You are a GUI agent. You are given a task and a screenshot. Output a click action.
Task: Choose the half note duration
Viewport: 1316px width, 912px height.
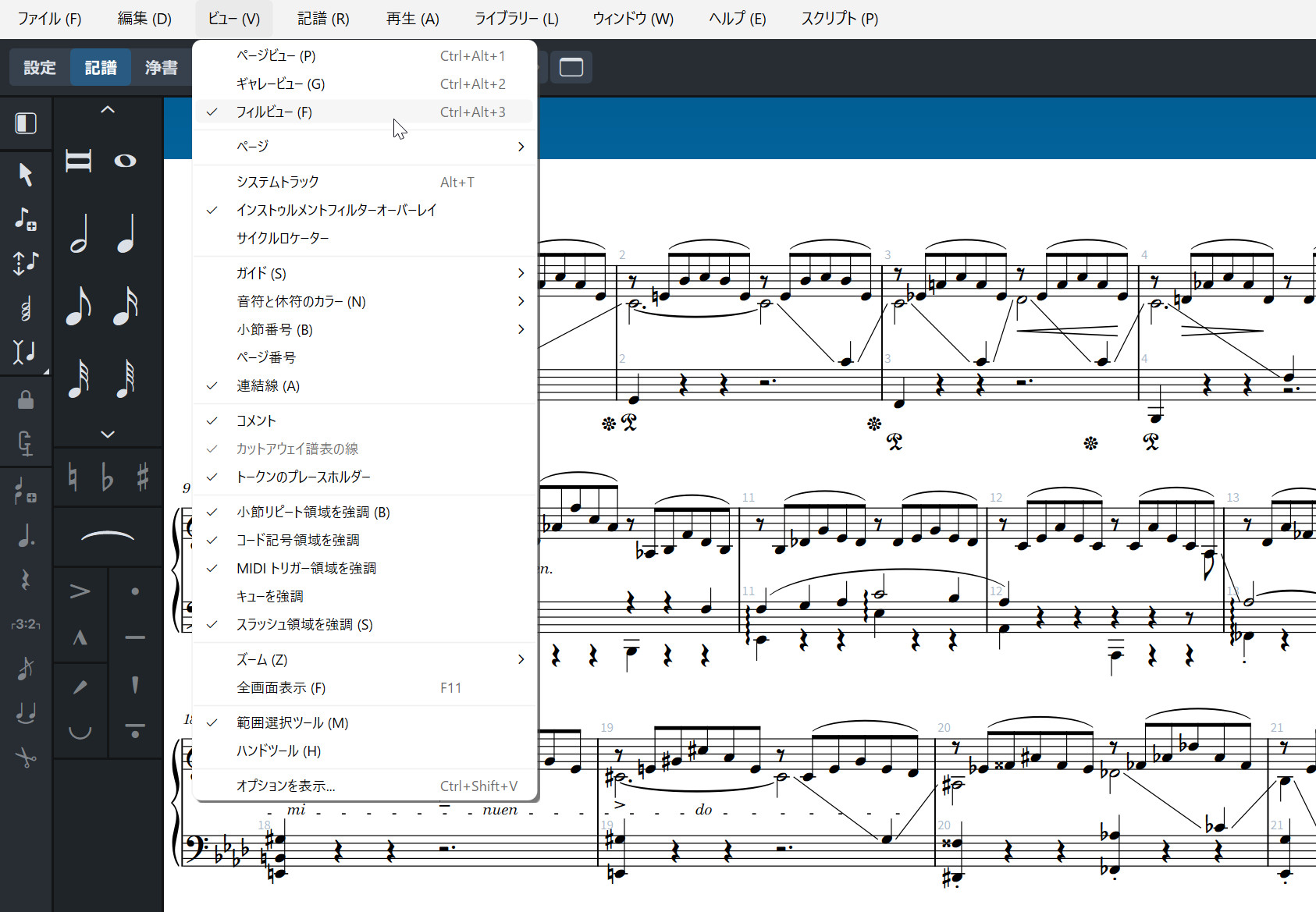point(80,233)
